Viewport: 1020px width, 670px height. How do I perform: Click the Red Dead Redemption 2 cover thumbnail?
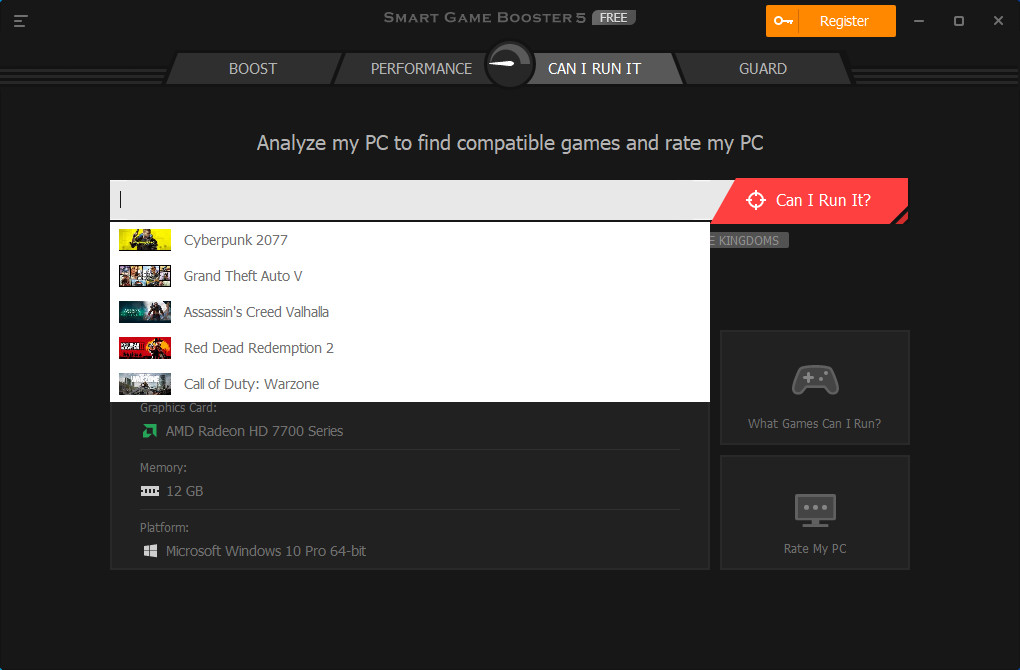144,347
